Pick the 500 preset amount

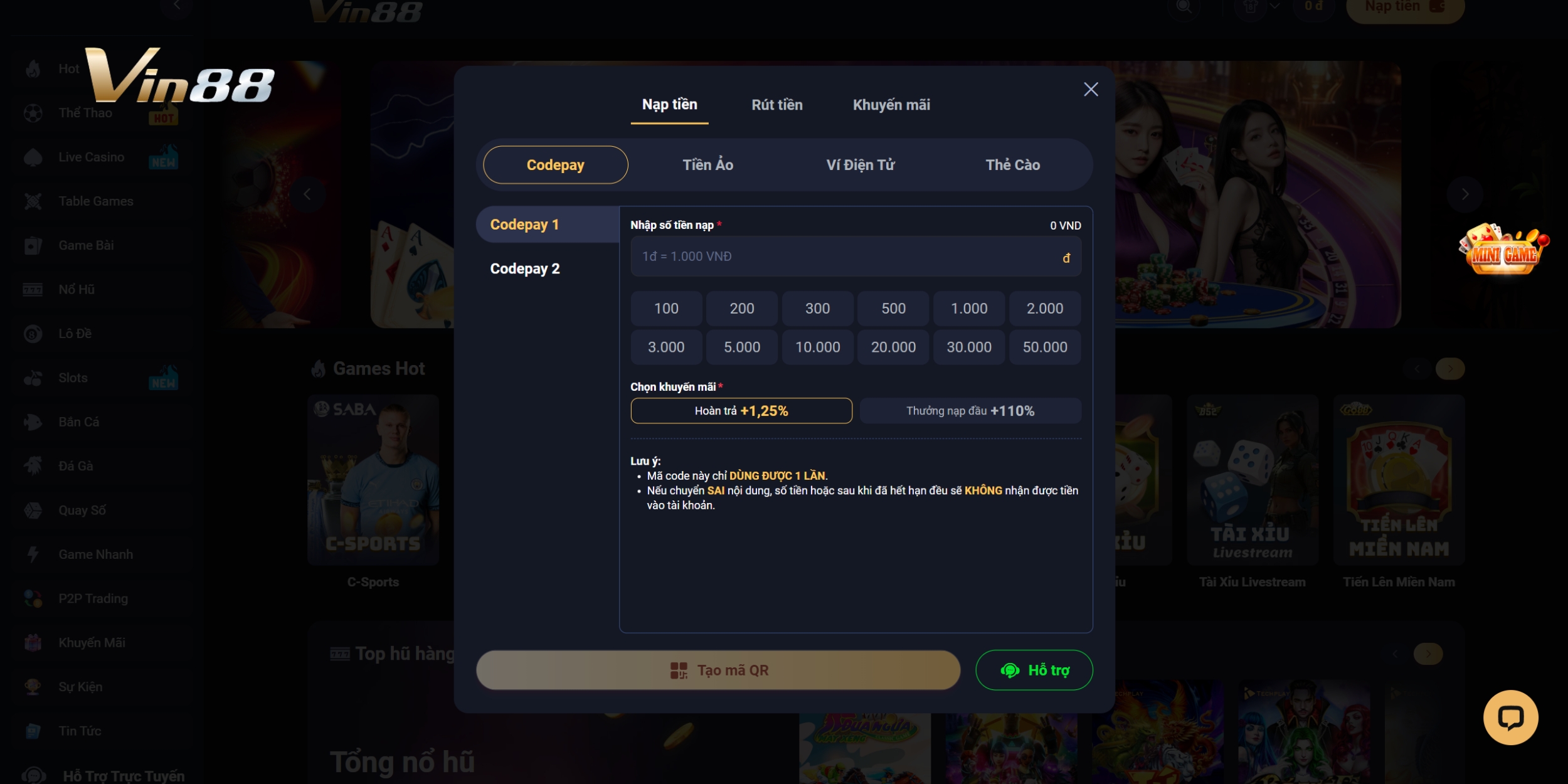[x=893, y=309]
